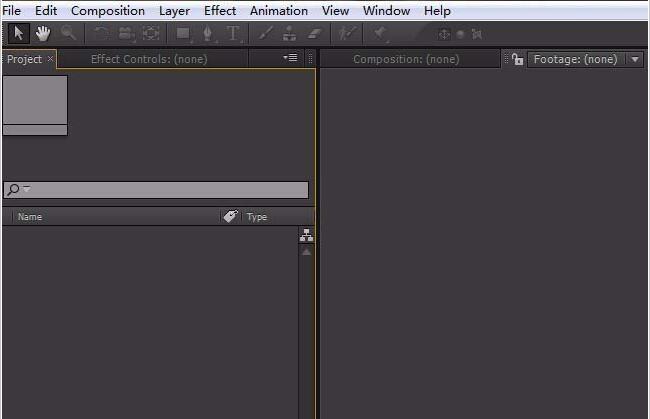
Task: Select the Rotation tool
Action: pos(101,34)
